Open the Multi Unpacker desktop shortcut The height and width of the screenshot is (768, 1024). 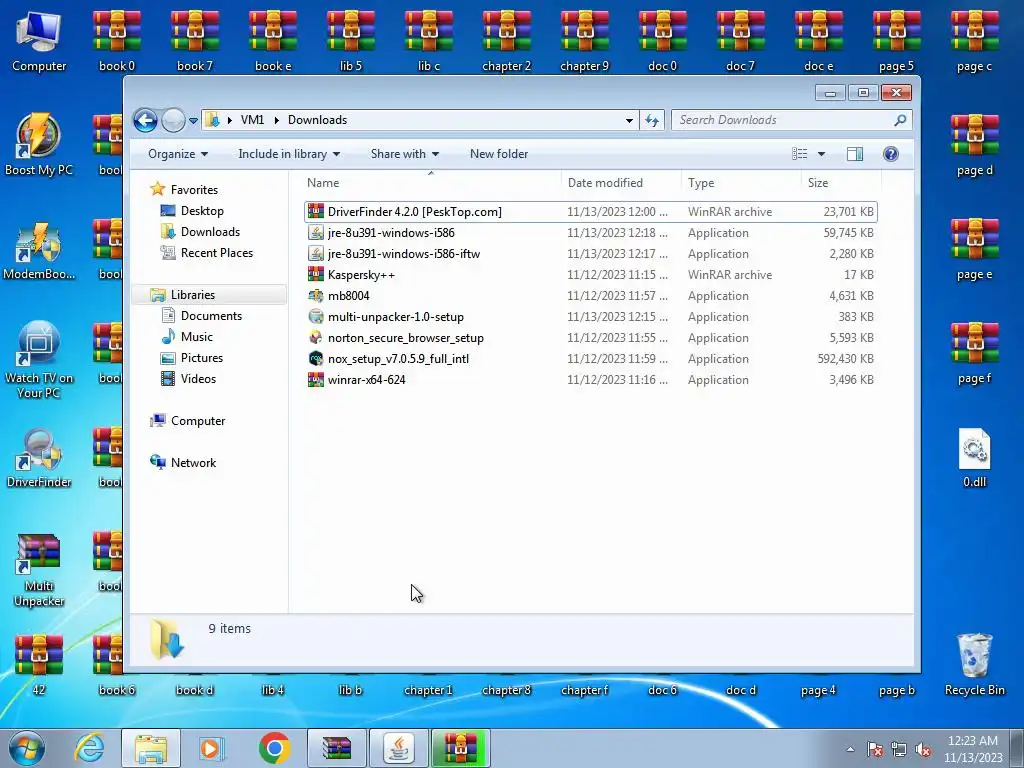(x=39, y=570)
